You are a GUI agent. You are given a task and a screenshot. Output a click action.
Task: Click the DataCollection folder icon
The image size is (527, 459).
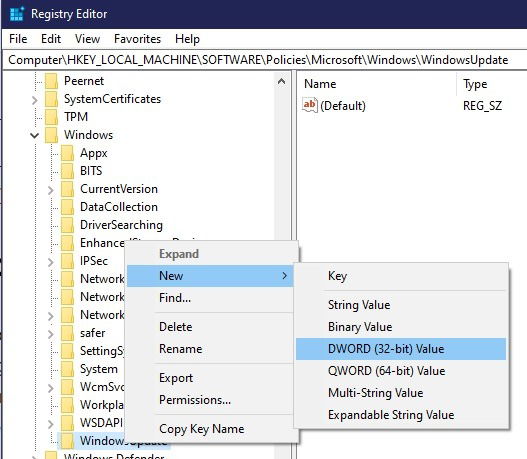click(x=67, y=207)
